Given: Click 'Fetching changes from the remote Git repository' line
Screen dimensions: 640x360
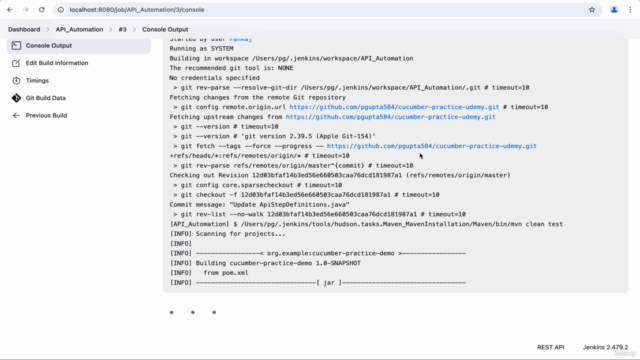Looking at the screenshot, I should [258, 98].
